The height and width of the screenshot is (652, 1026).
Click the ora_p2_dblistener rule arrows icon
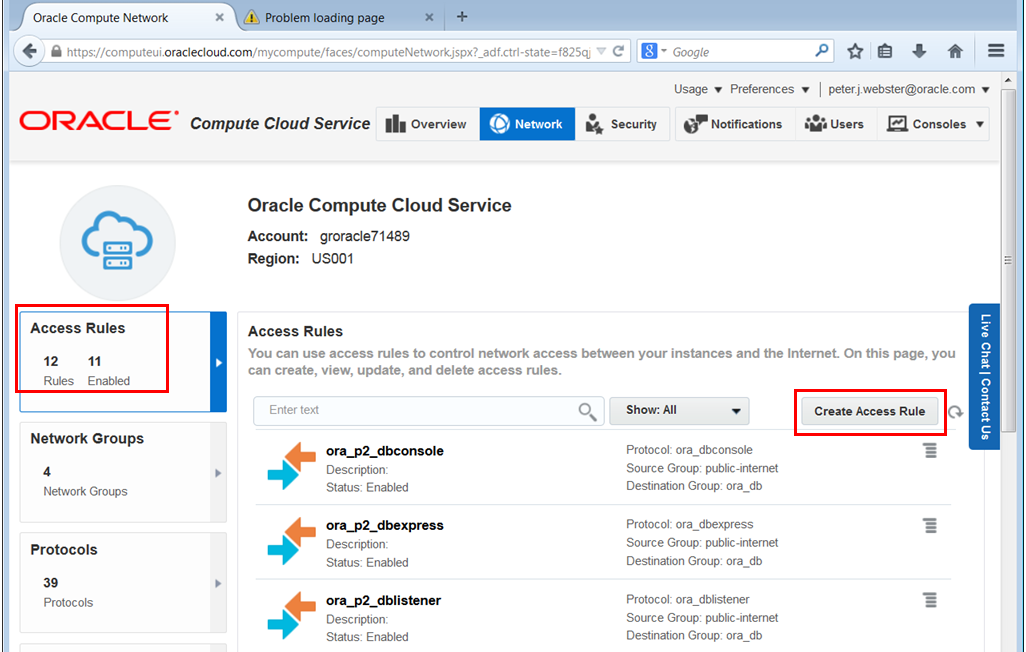tap(292, 615)
